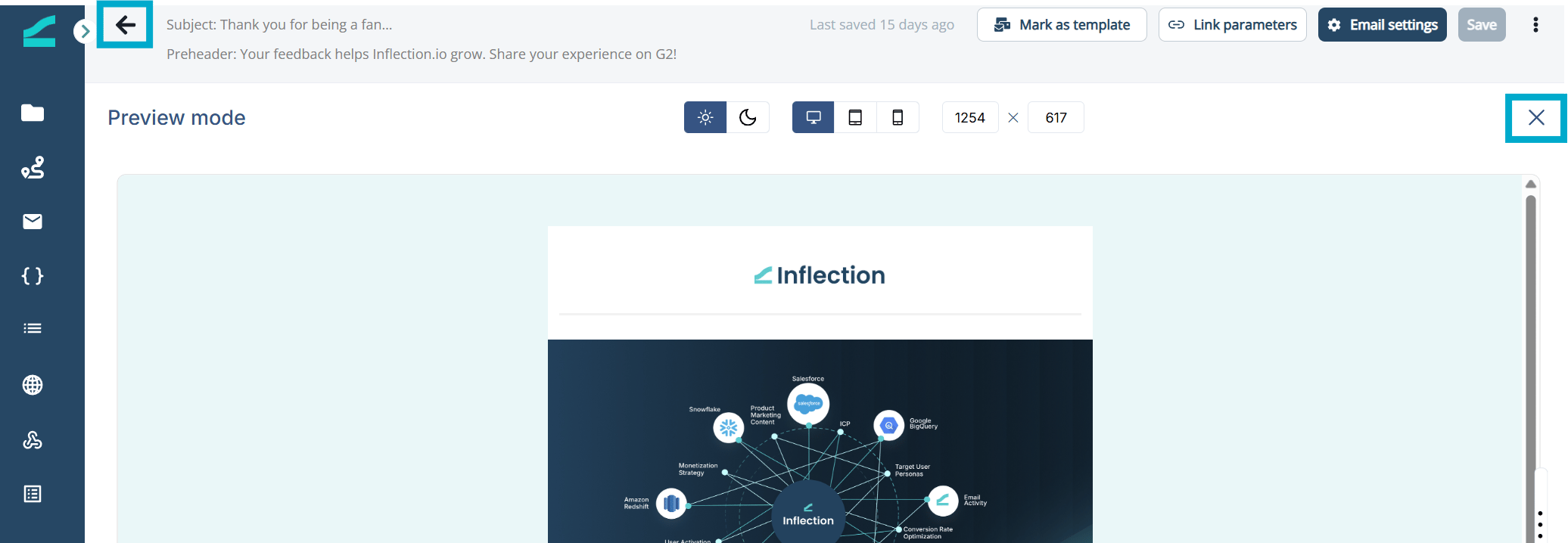The height and width of the screenshot is (543, 1568).
Task: Click the Email Activity icon in diagram
Action: tap(943, 501)
